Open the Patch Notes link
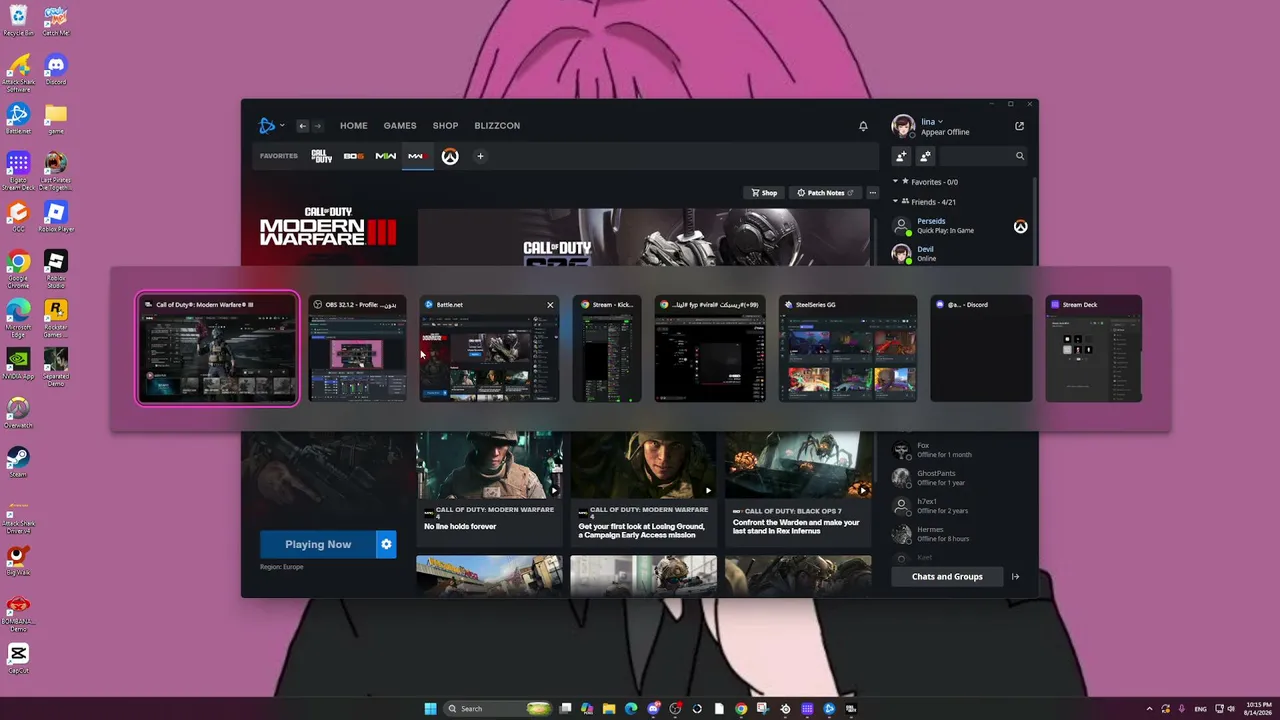The height and width of the screenshot is (720, 1280). click(825, 193)
